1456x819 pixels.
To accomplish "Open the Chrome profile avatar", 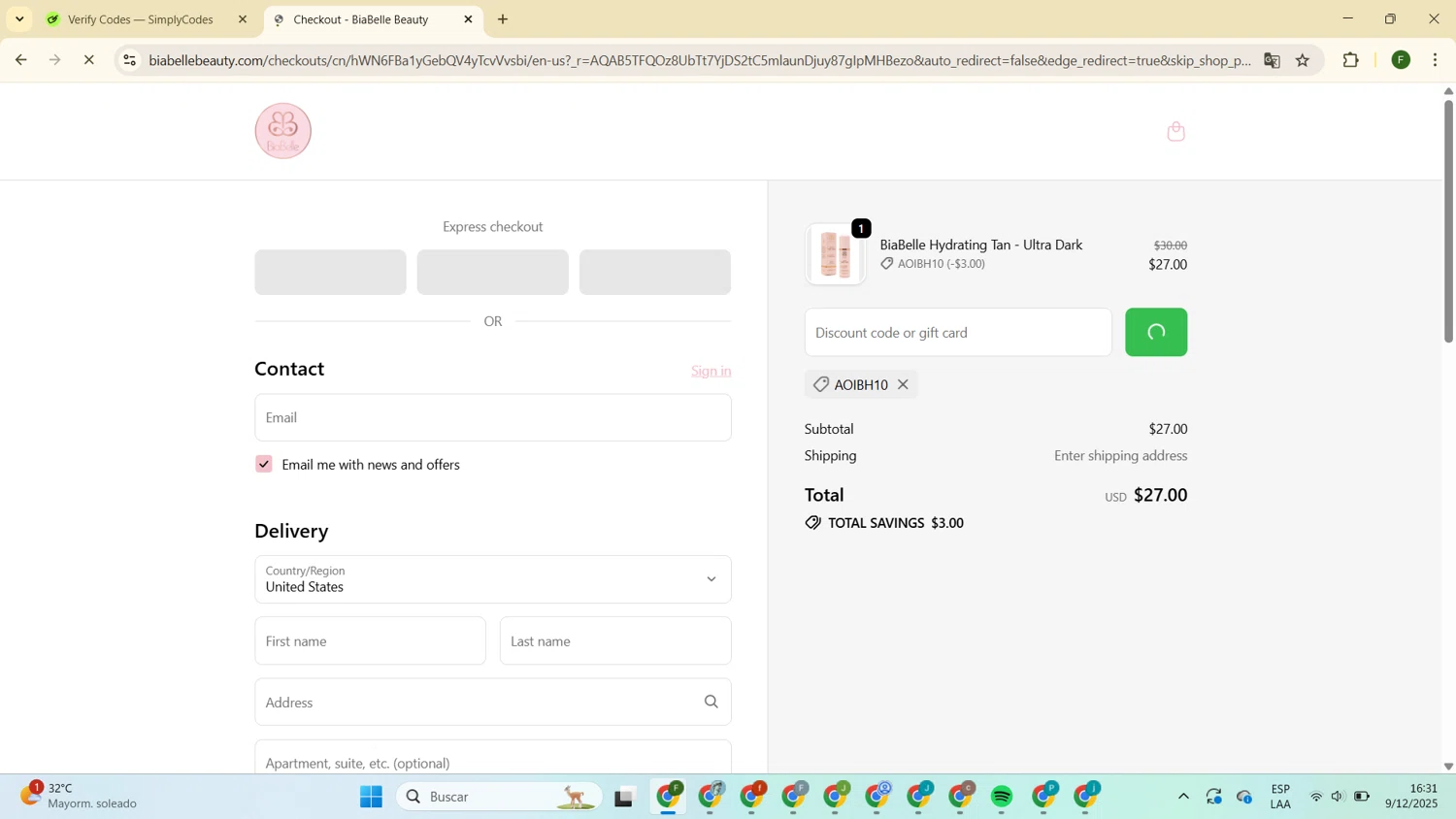I will (x=1401, y=60).
